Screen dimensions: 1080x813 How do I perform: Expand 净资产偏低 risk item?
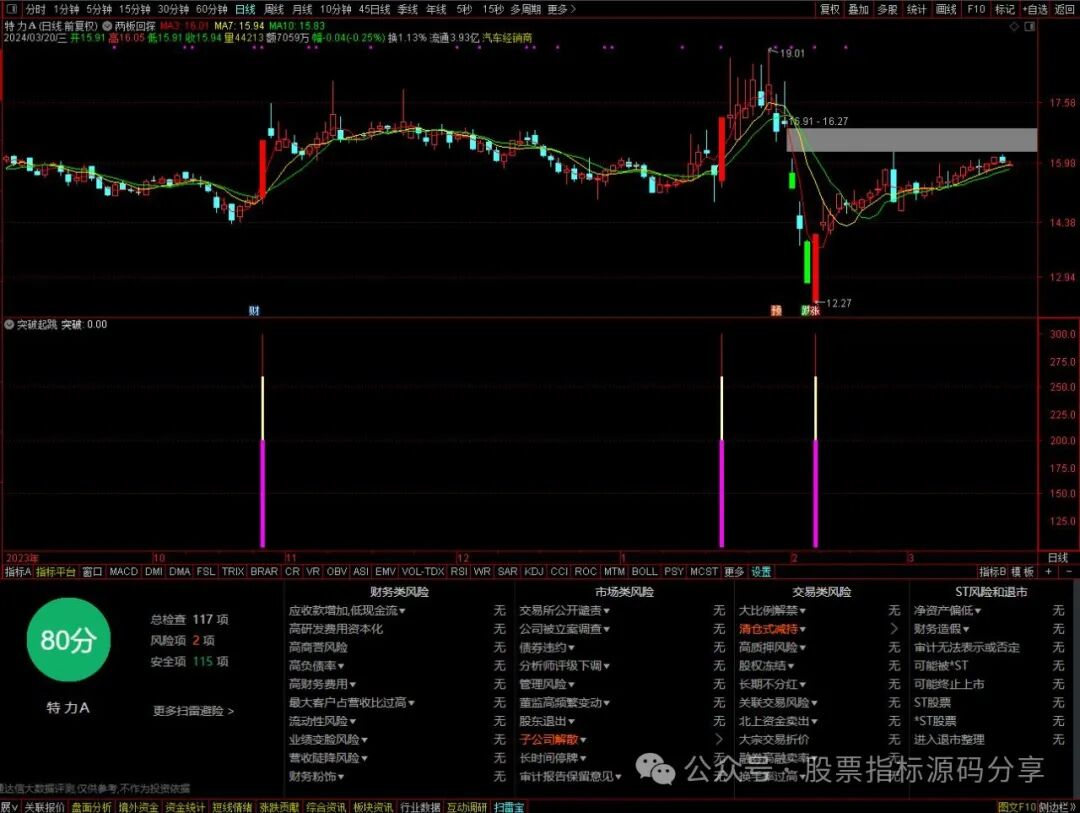(948, 610)
